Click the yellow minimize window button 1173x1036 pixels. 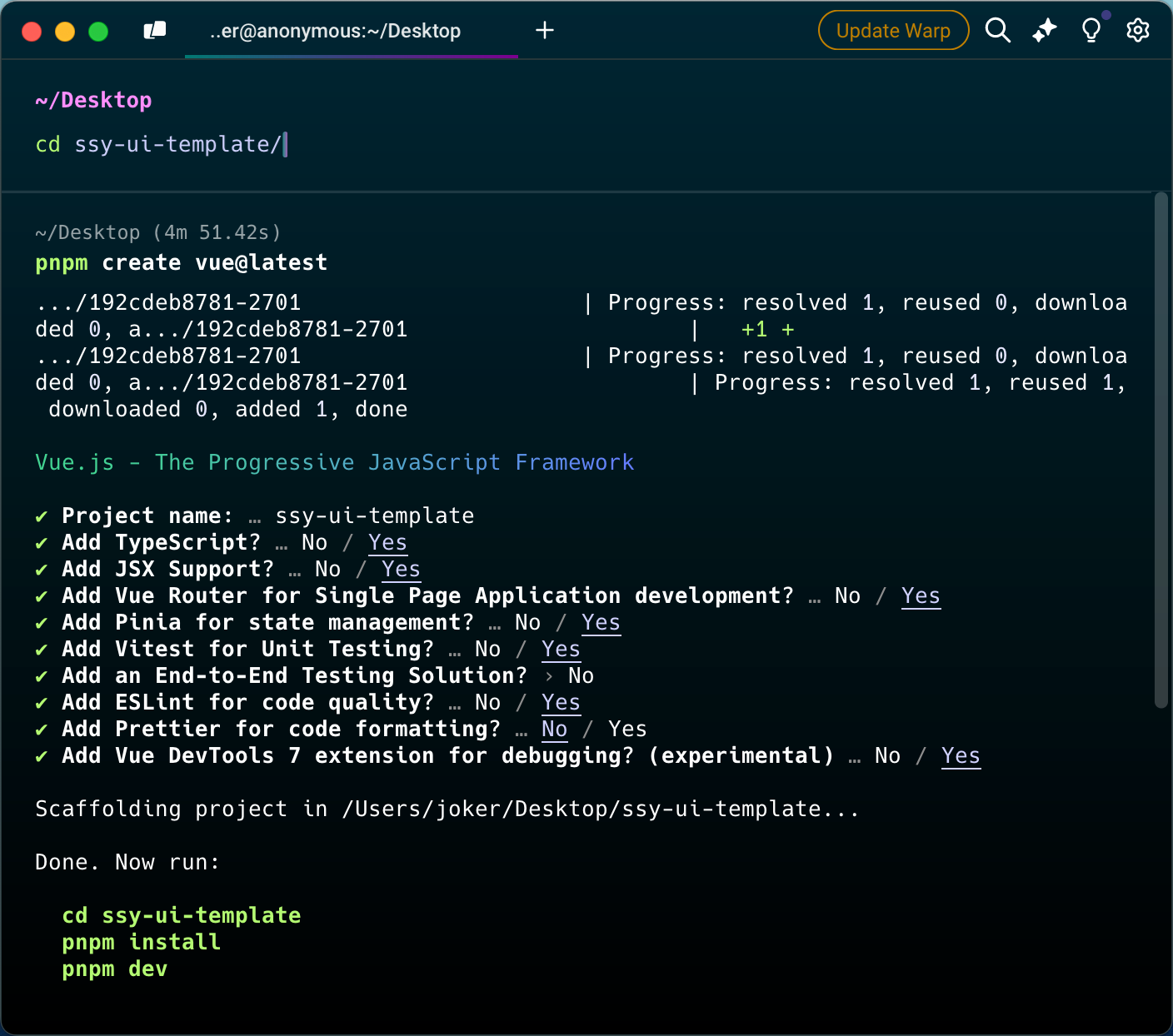[x=65, y=32]
